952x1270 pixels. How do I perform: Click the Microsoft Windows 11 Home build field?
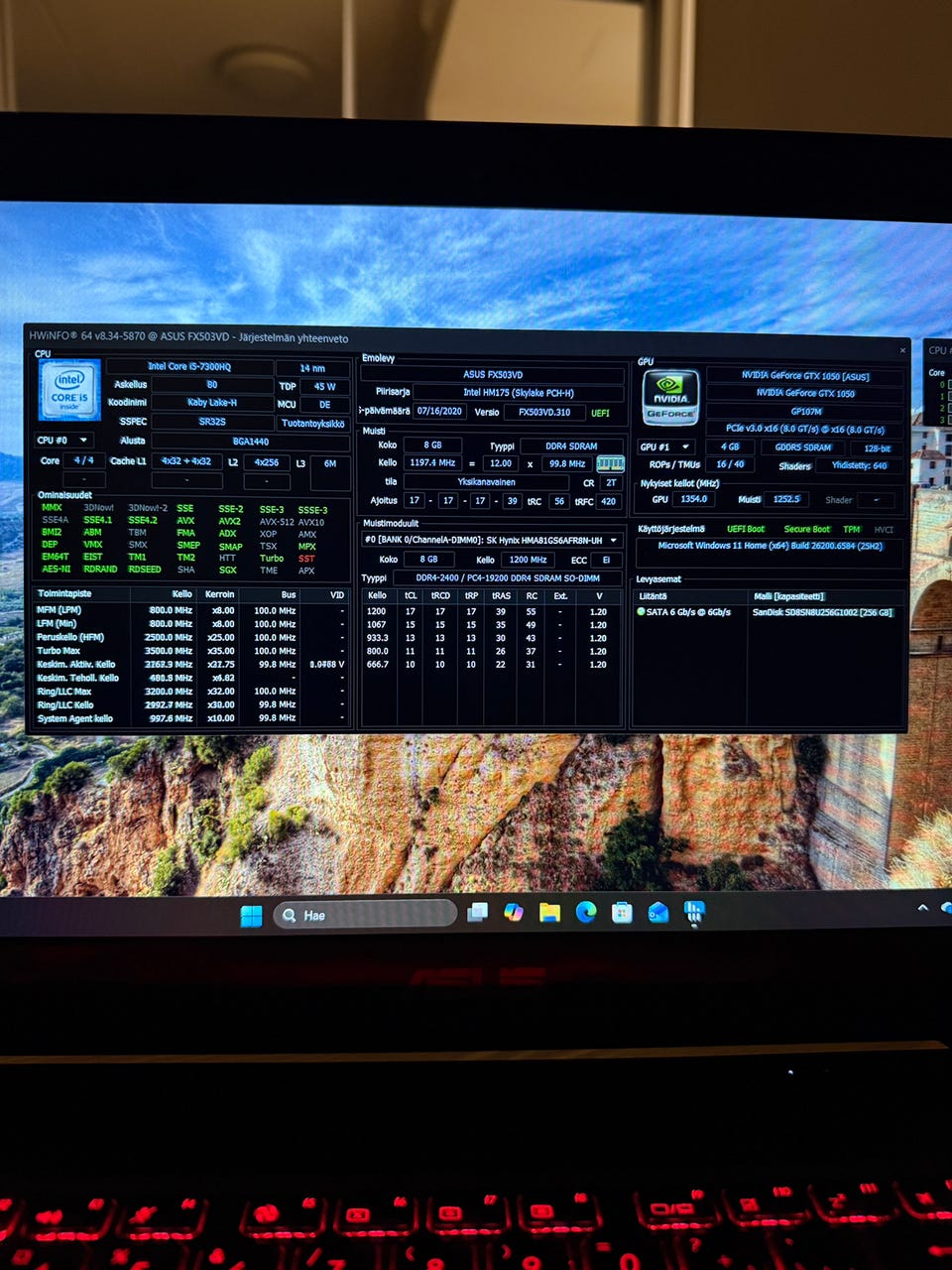[770, 547]
